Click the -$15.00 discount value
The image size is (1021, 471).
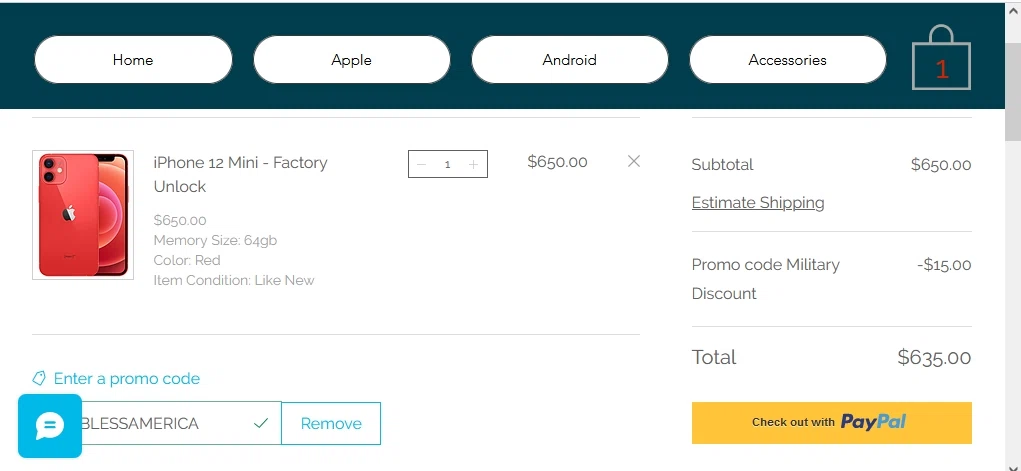click(x=944, y=265)
